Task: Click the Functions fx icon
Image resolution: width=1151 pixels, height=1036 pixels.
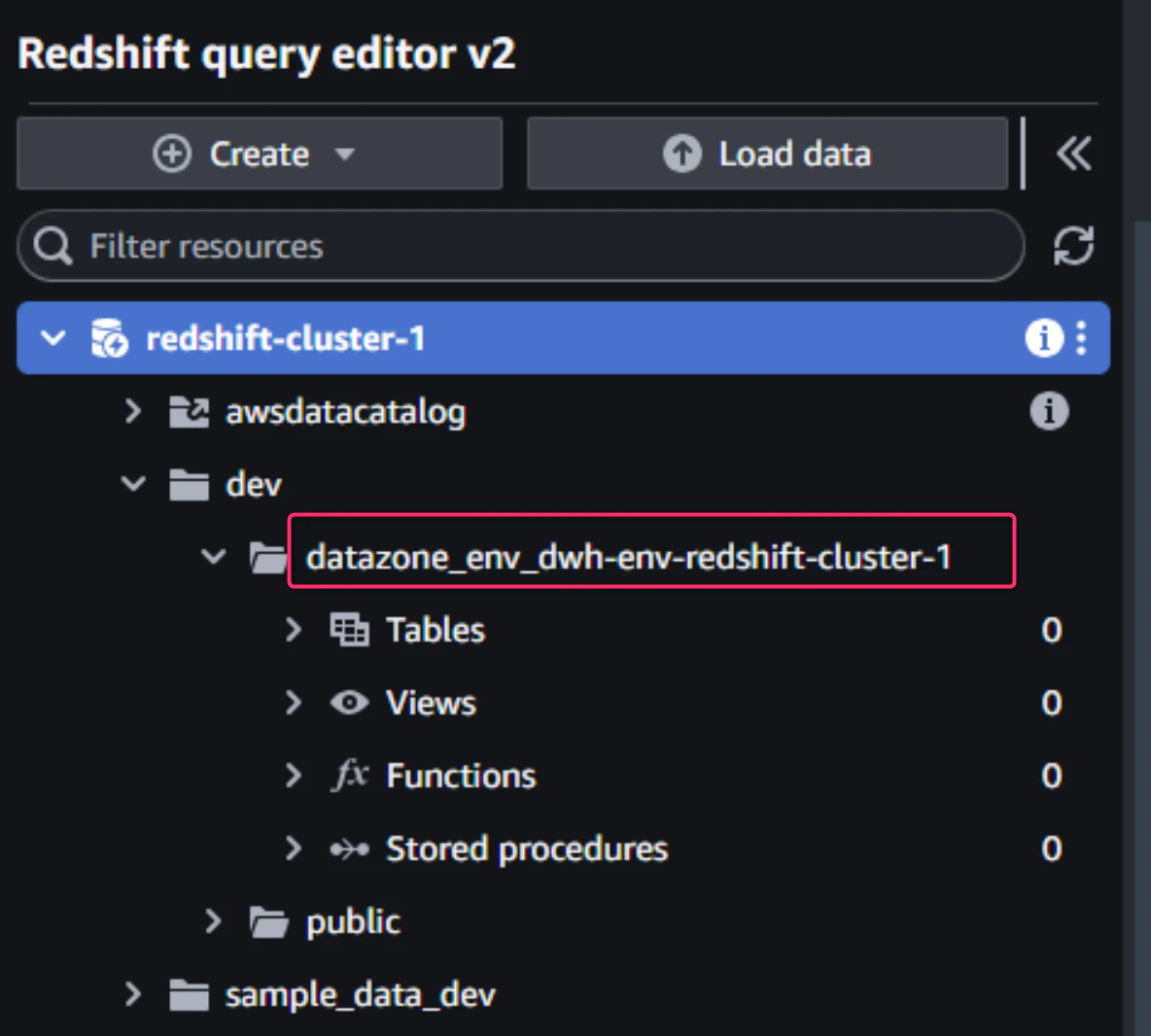Action: click(349, 775)
